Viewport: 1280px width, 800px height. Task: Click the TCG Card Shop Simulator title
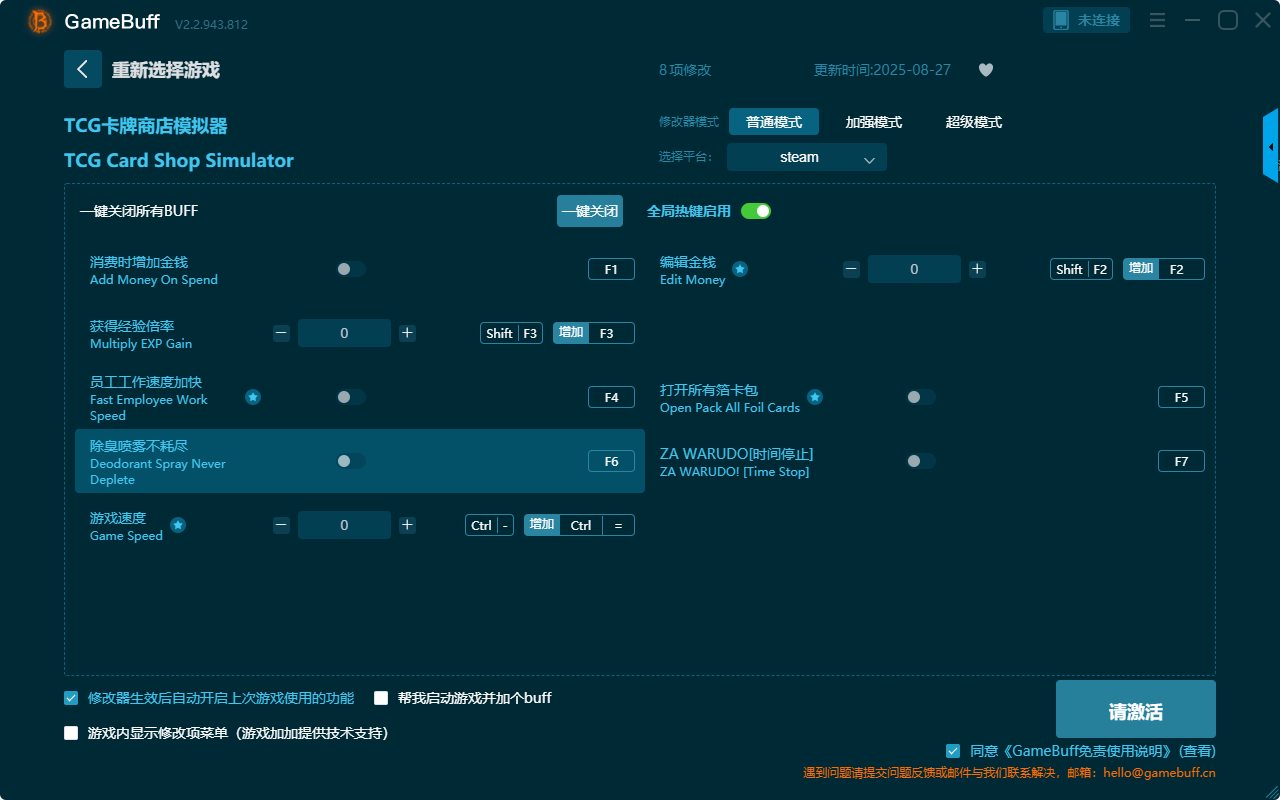(x=179, y=161)
